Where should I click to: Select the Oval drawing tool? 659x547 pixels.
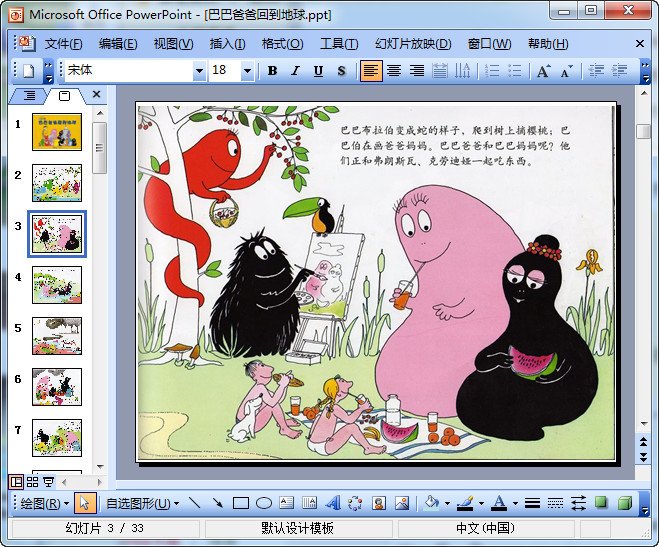264,502
